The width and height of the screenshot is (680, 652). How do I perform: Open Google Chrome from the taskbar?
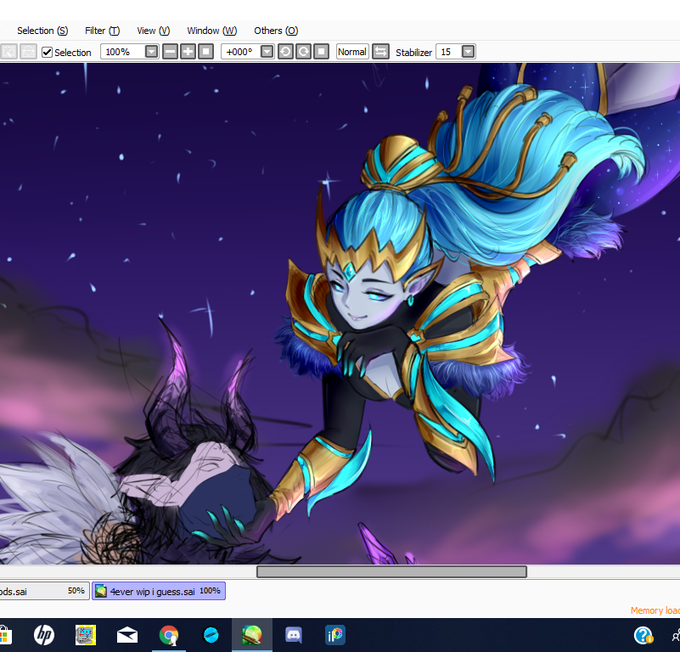(x=169, y=636)
